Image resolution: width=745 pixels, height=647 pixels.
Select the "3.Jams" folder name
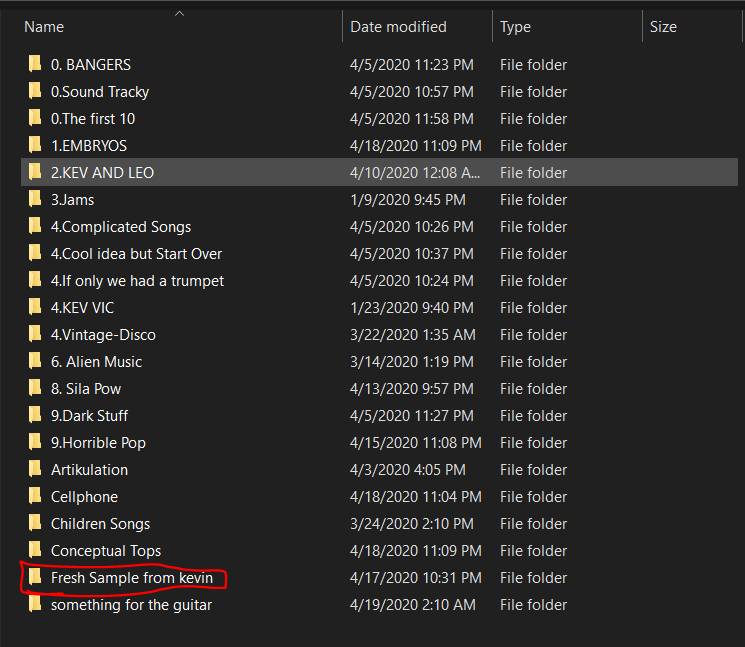[x=73, y=200]
